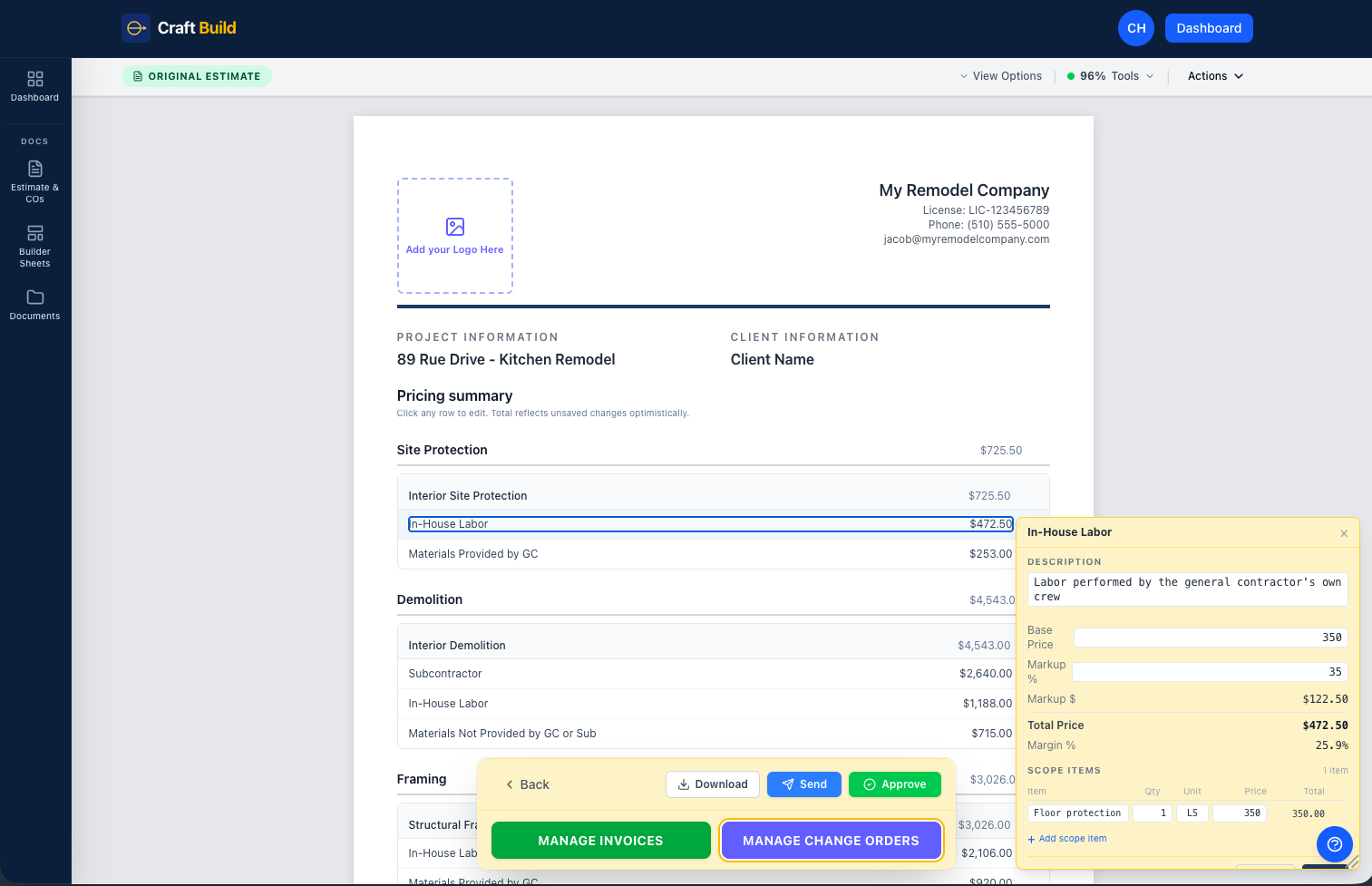Click the Original Estimate badge
Screen dimensions: 1372x886
pos(197,76)
